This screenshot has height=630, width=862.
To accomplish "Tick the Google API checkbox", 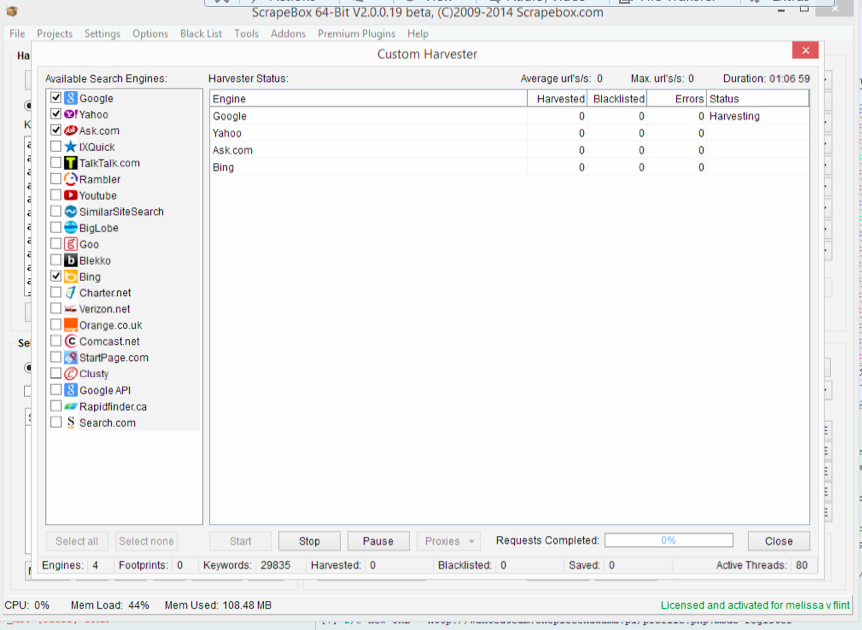I will (56, 389).
